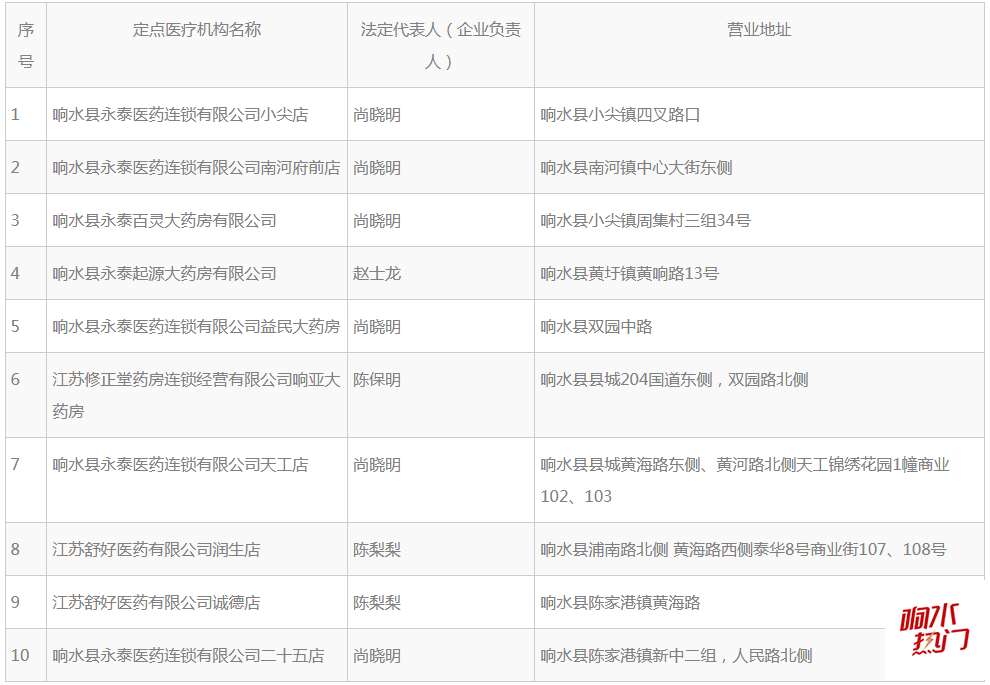Screen dimensions: 990x685
Task: Select 尚晓明 in the 益民大药房 row
Action: pyautogui.click(x=377, y=327)
